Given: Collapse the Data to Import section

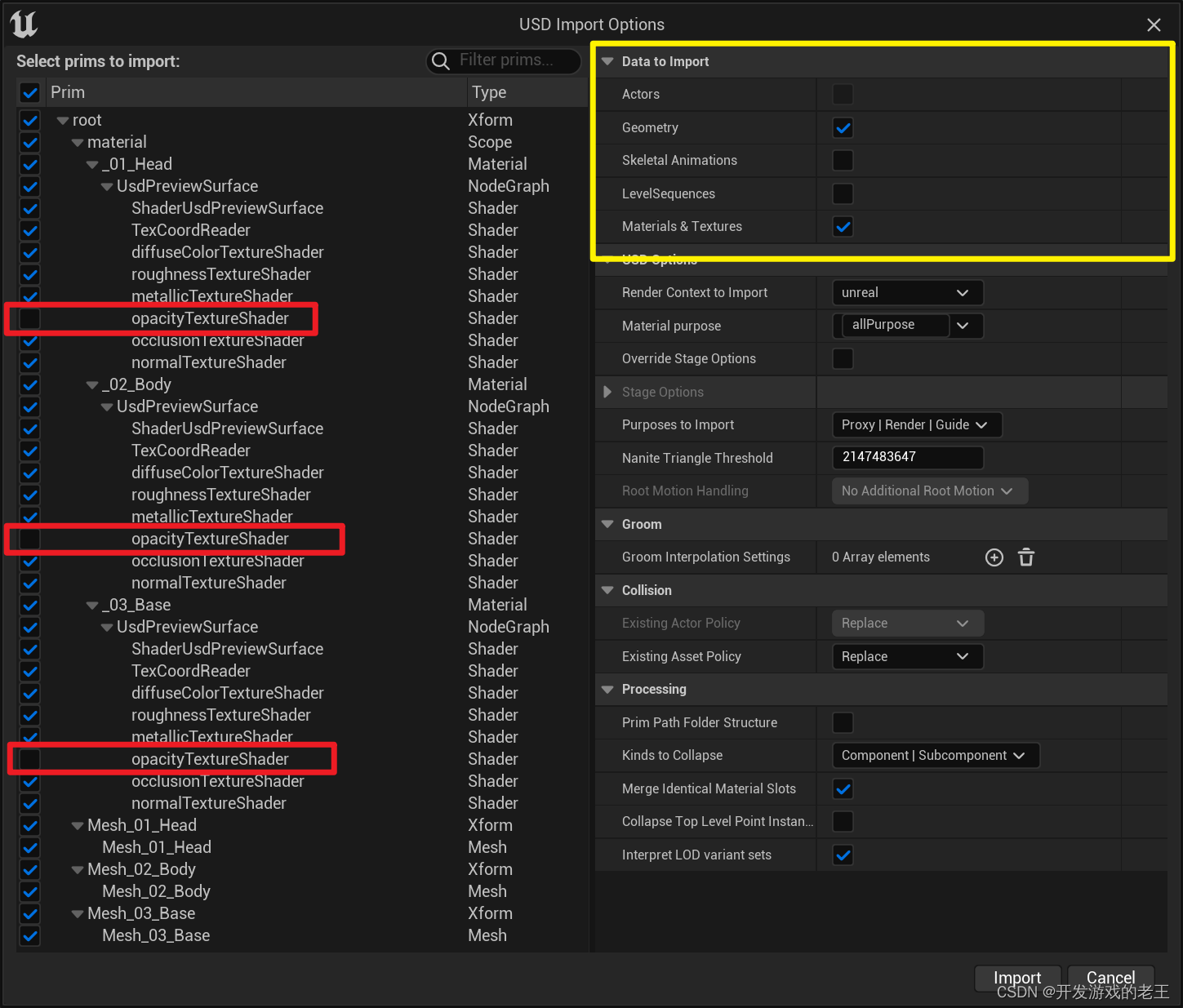Looking at the screenshot, I should 607,61.
